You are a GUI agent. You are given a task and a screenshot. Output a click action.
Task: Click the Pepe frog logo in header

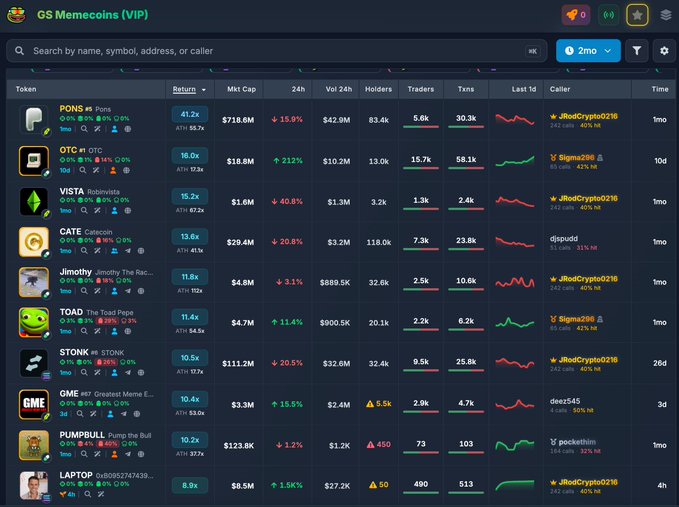point(16,15)
